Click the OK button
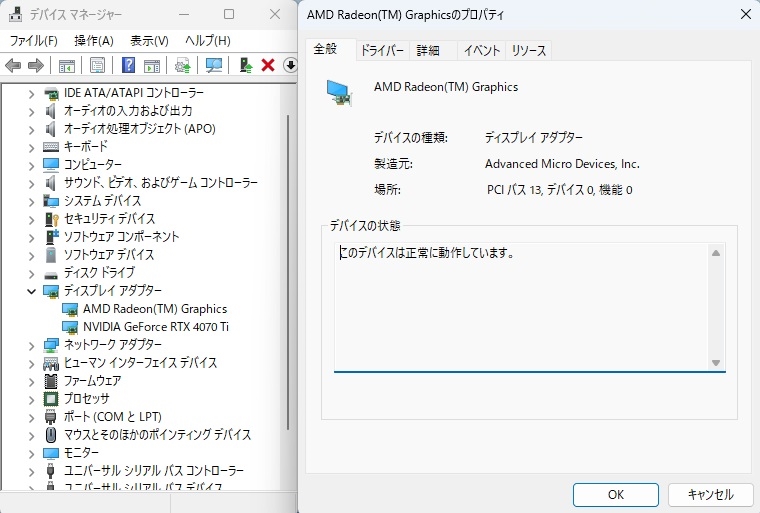The width and height of the screenshot is (760, 513). 616,495
